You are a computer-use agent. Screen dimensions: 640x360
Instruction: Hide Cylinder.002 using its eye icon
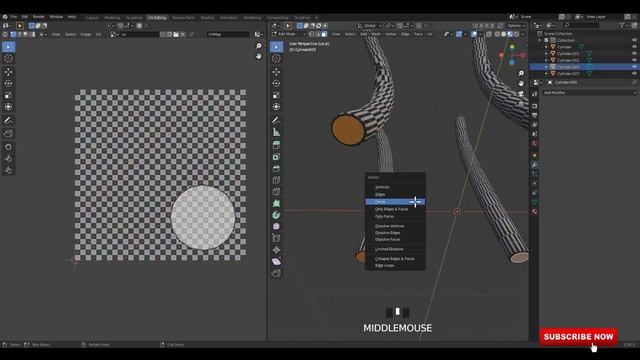coord(634,60)
